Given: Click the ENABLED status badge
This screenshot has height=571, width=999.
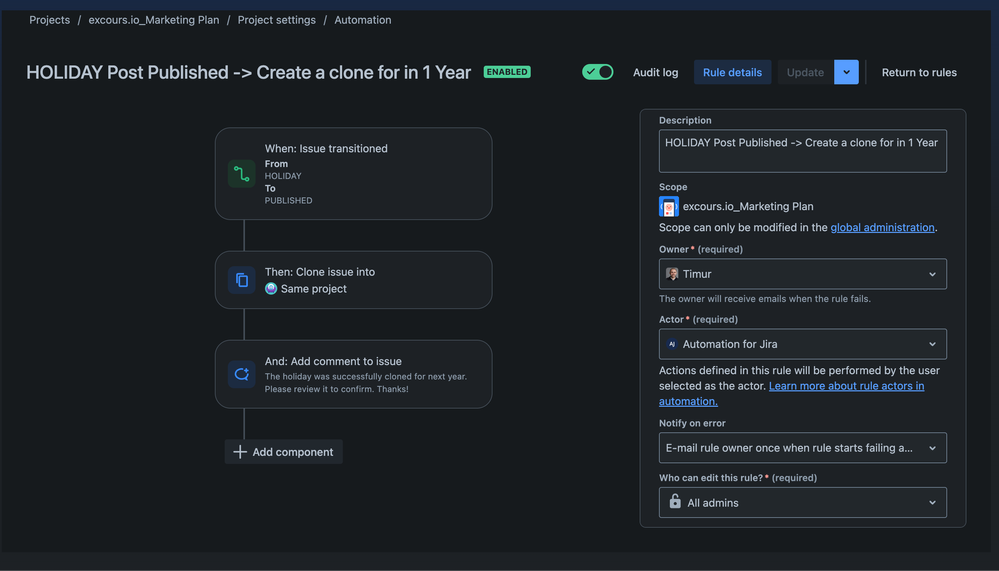Looking at the screenshot, I should point(507,72).
